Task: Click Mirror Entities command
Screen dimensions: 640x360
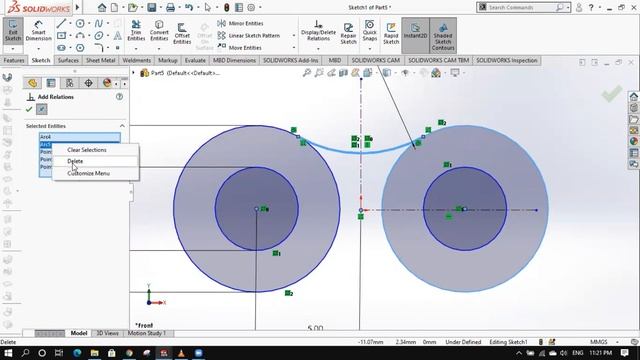Action: click(240, 23)
